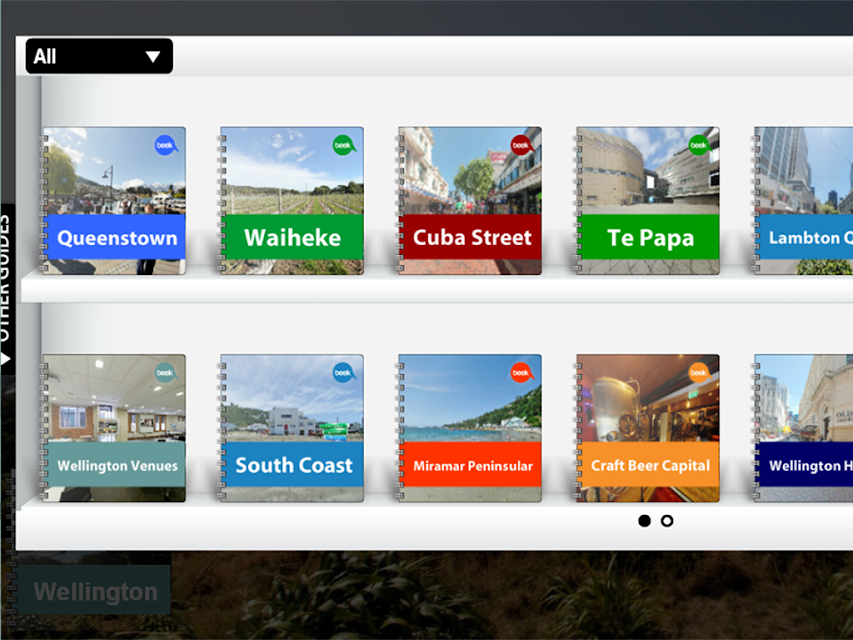Click red beek badge on Miramar Peninsular

(521, 373)
